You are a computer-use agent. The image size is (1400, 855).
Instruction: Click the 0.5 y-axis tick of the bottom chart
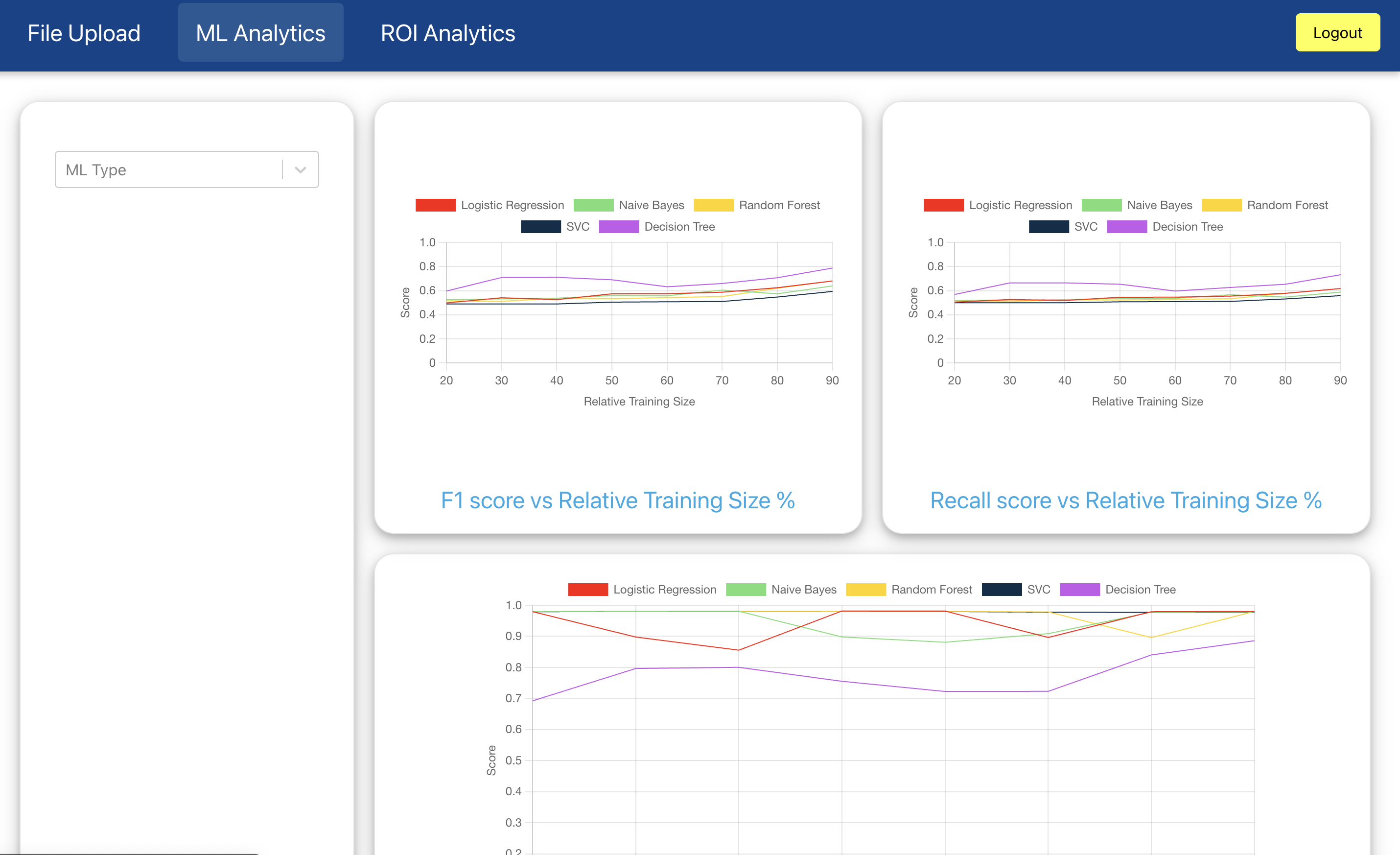tap(513, 760)
